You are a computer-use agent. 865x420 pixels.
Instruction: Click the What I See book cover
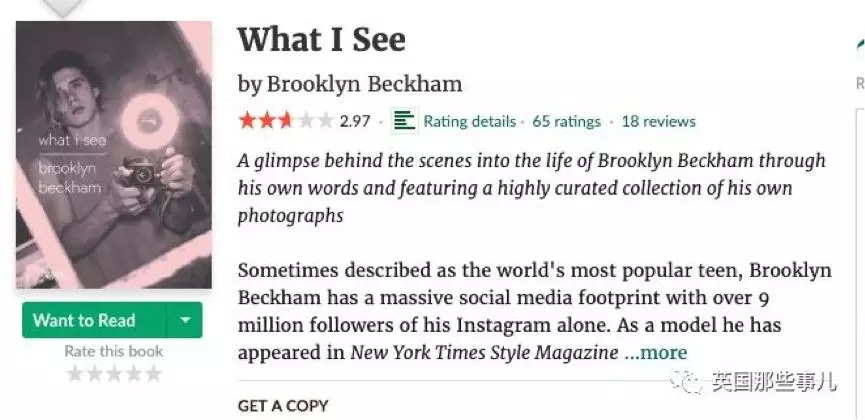click(x=114, y=155)
